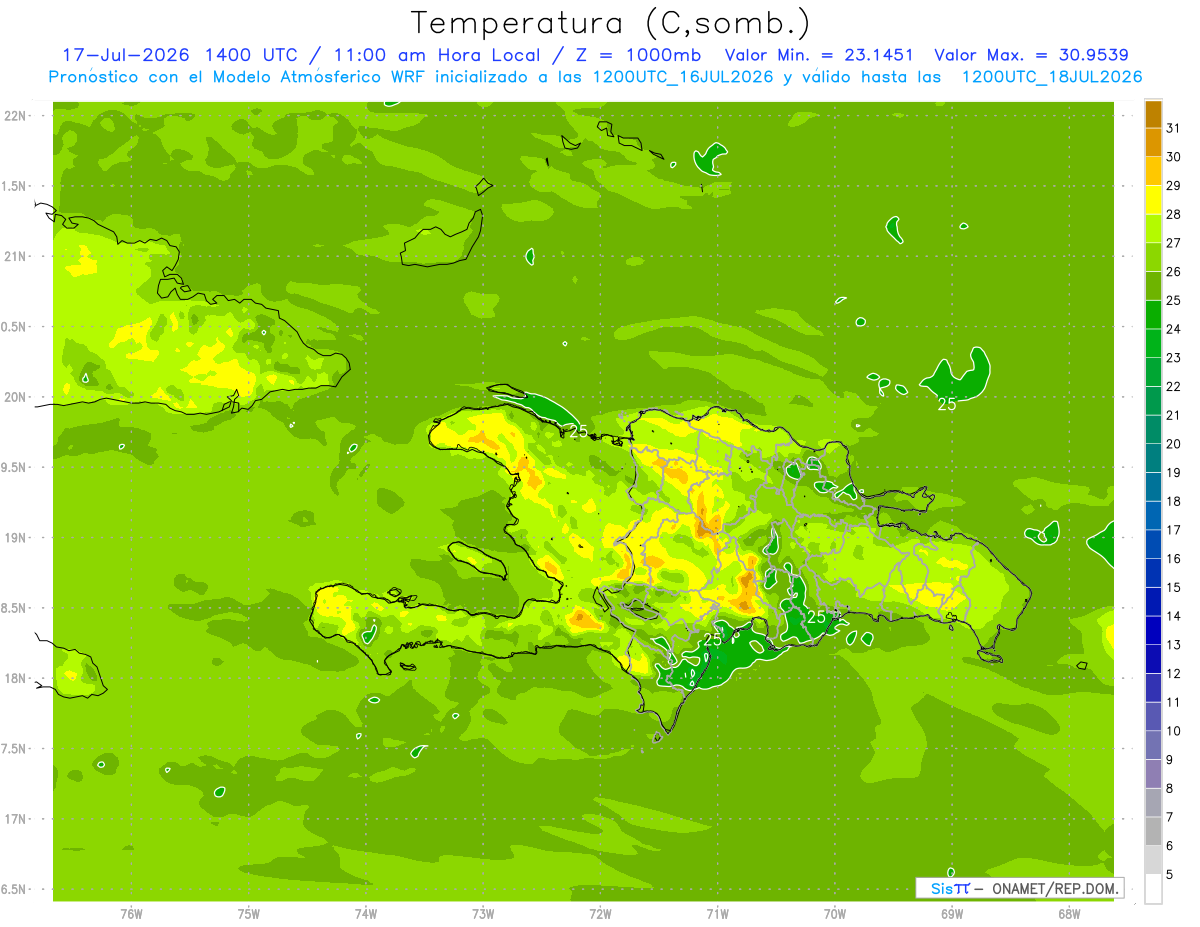The image size is (1200, 927).
Task: Click the 'Valor Min. = 23.1451' value
Action: pos(820,55)
